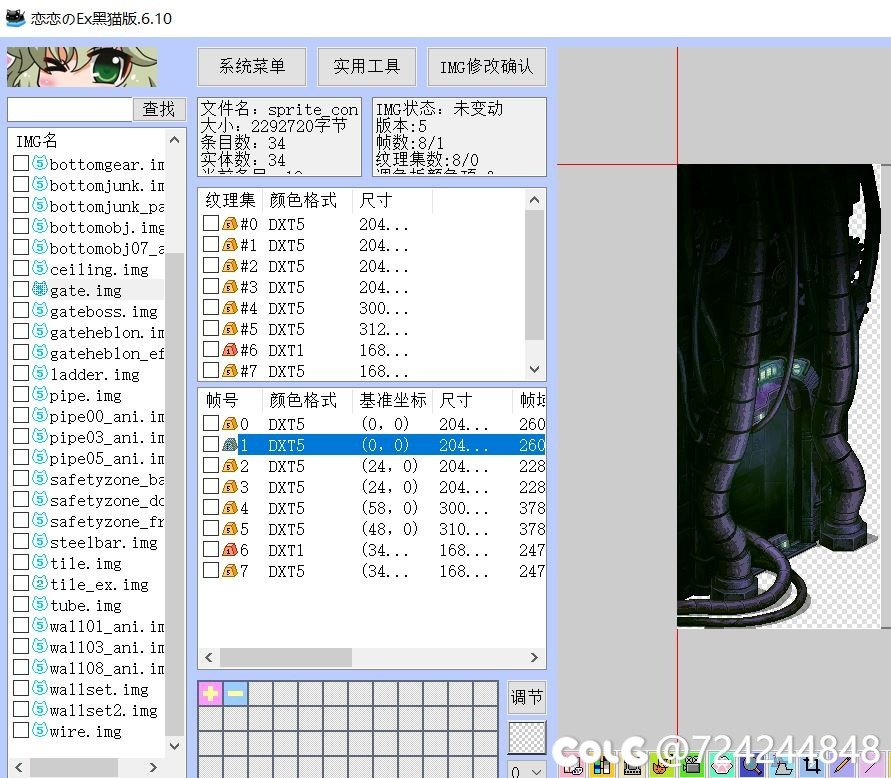Viewport: 891px width, 778px height.
Task: Check the frame 3 checkbox
Action: click(x=211, y=486)
